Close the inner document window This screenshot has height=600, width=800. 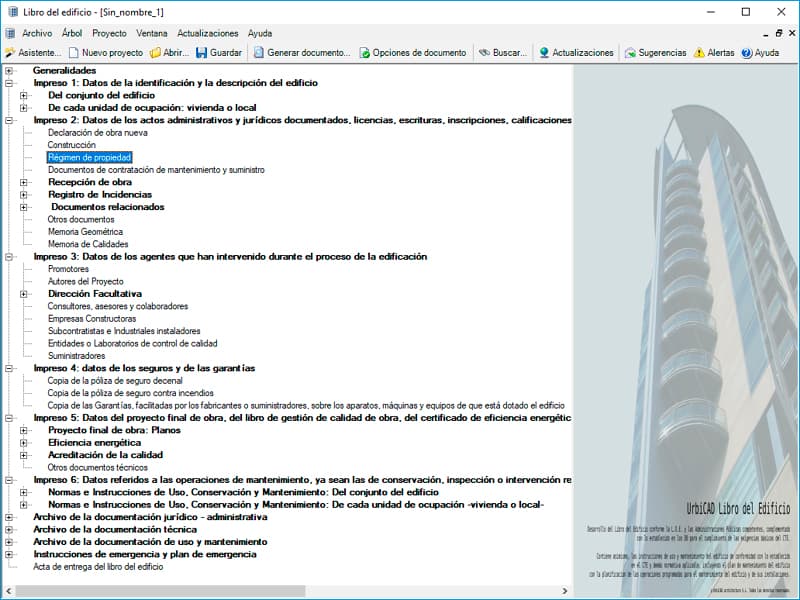pyautogui.click(x=792, y=33)
